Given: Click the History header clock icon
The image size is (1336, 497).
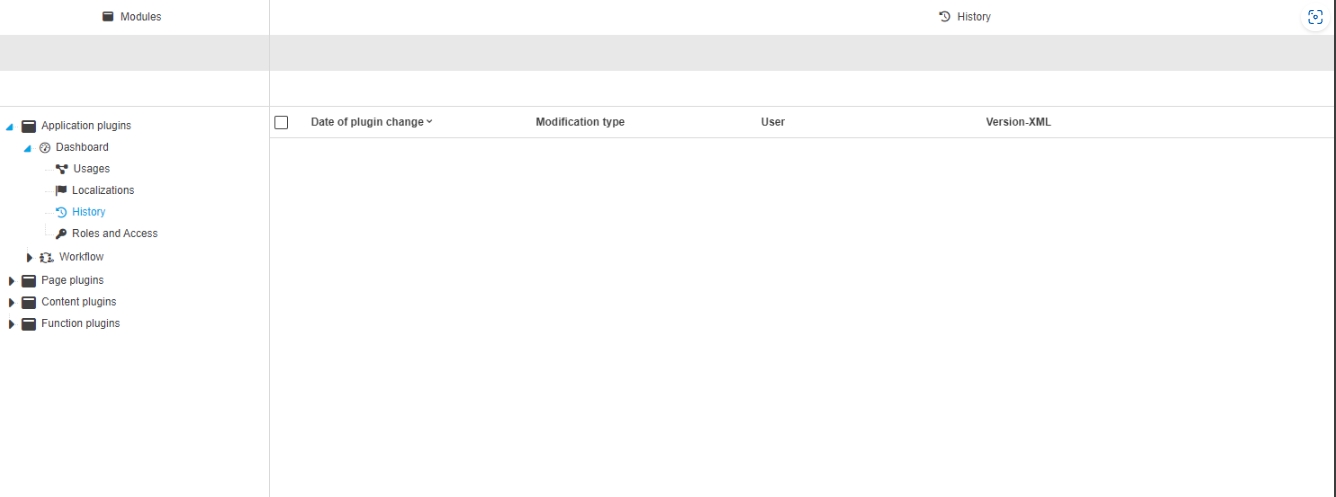Looking at the screenshot, I should point(943,17).
